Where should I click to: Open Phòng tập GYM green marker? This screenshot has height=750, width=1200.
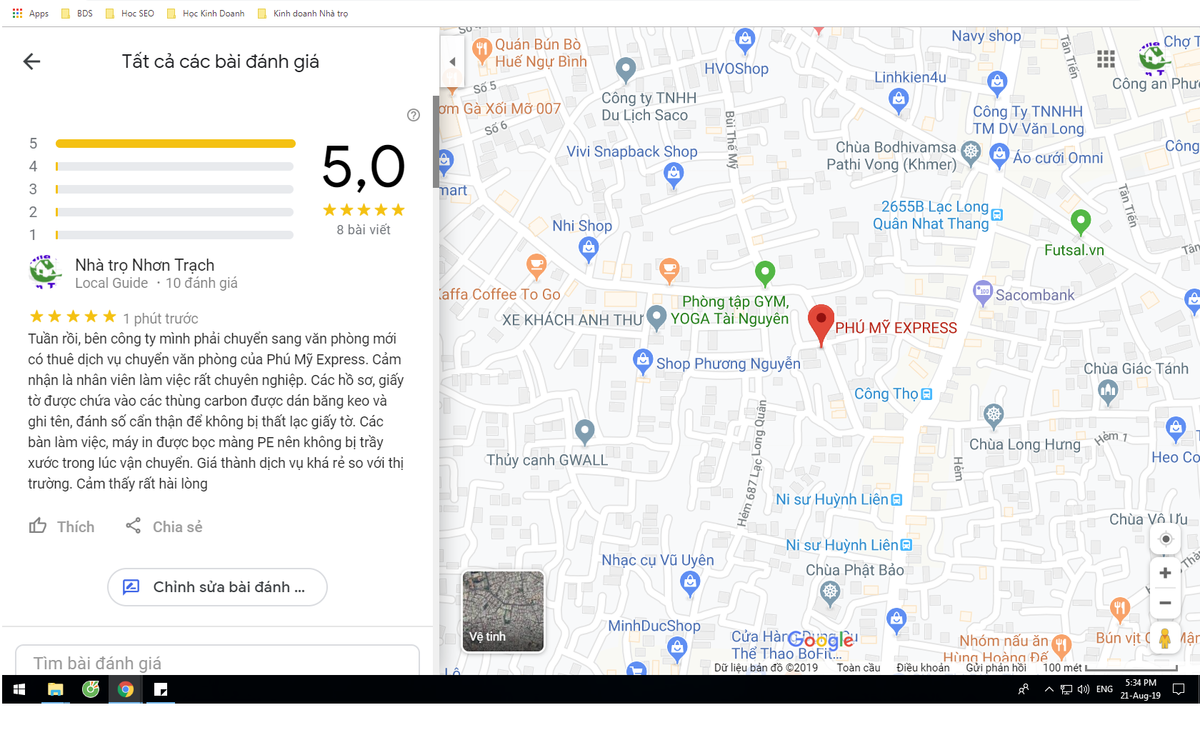click(765, 272)
